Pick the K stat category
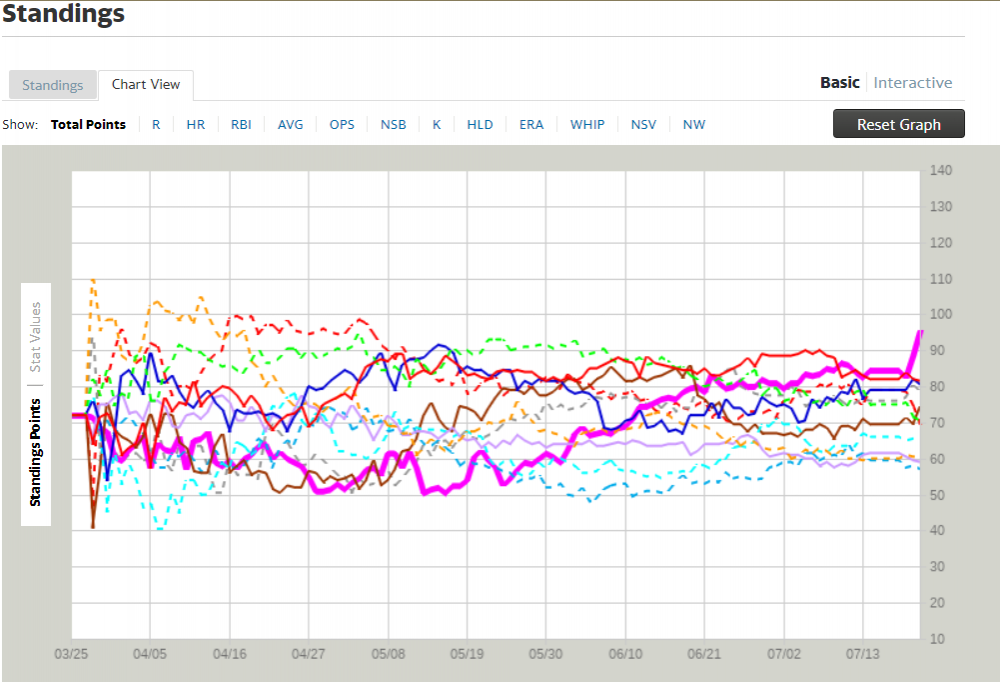Viewport: 1000px width, 682px height. (x=437, y=125)
